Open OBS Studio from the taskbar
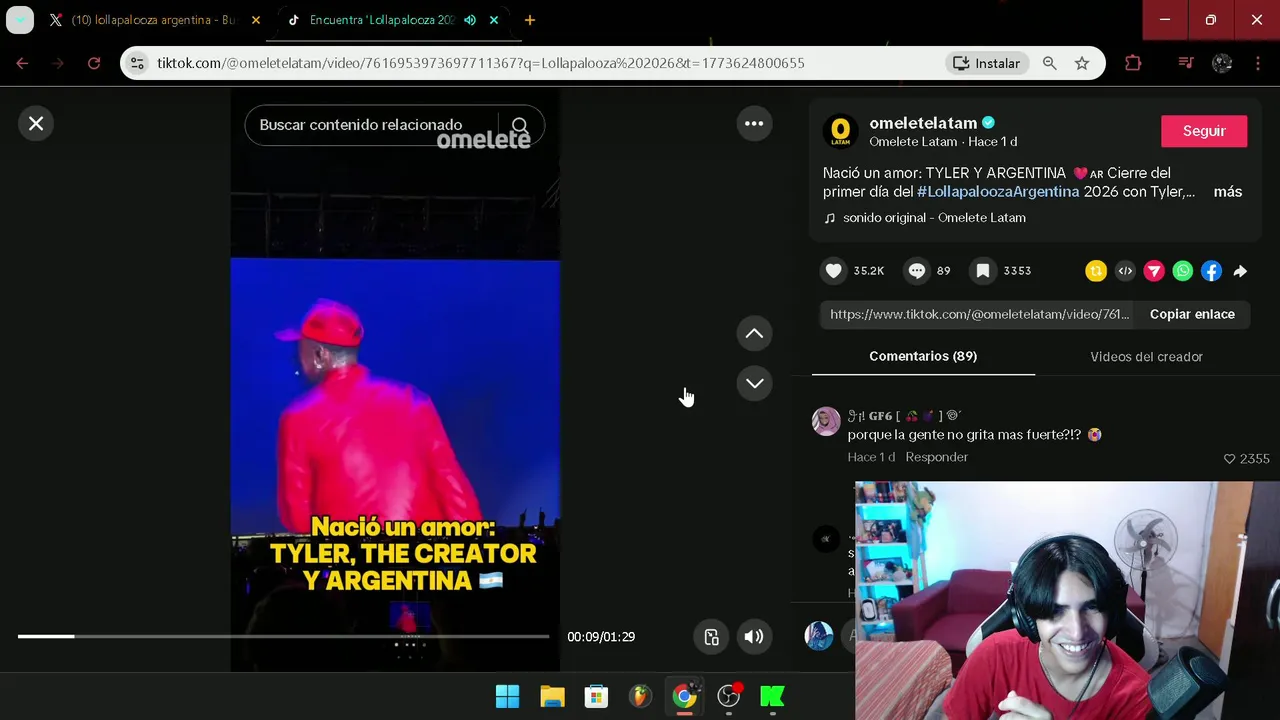The height and width of the screenshot is (720, 1280). point(729,696)
